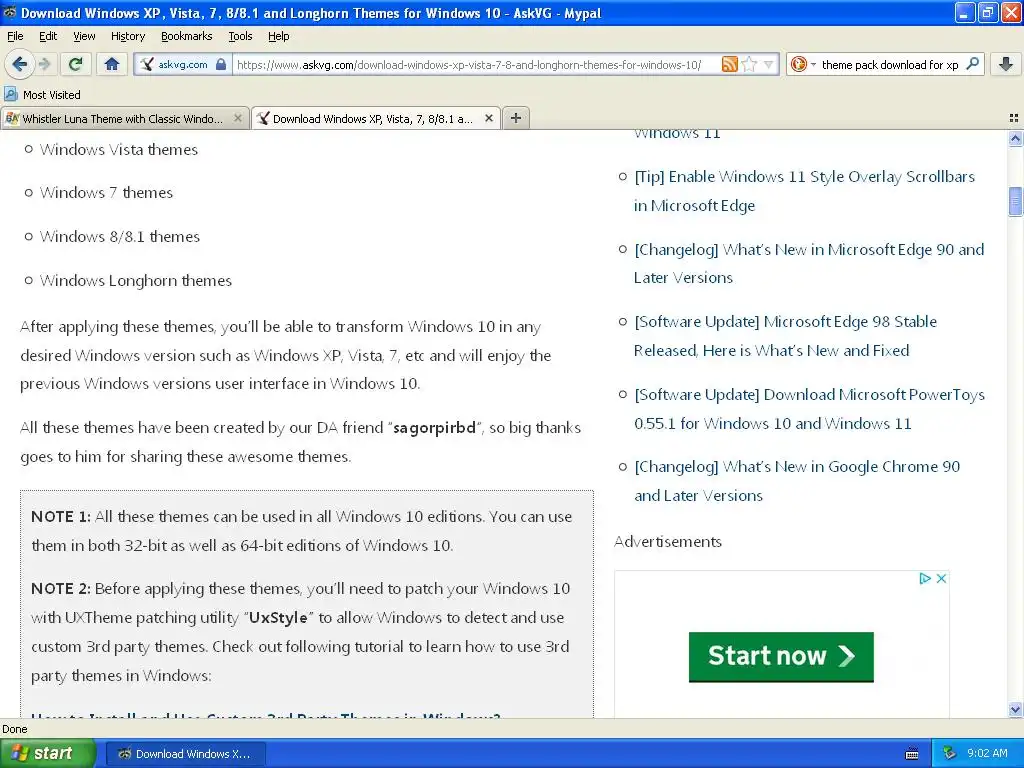
Task: Click the 'Windows Longhorn themes' list item
Action: [x=135, y=280]
